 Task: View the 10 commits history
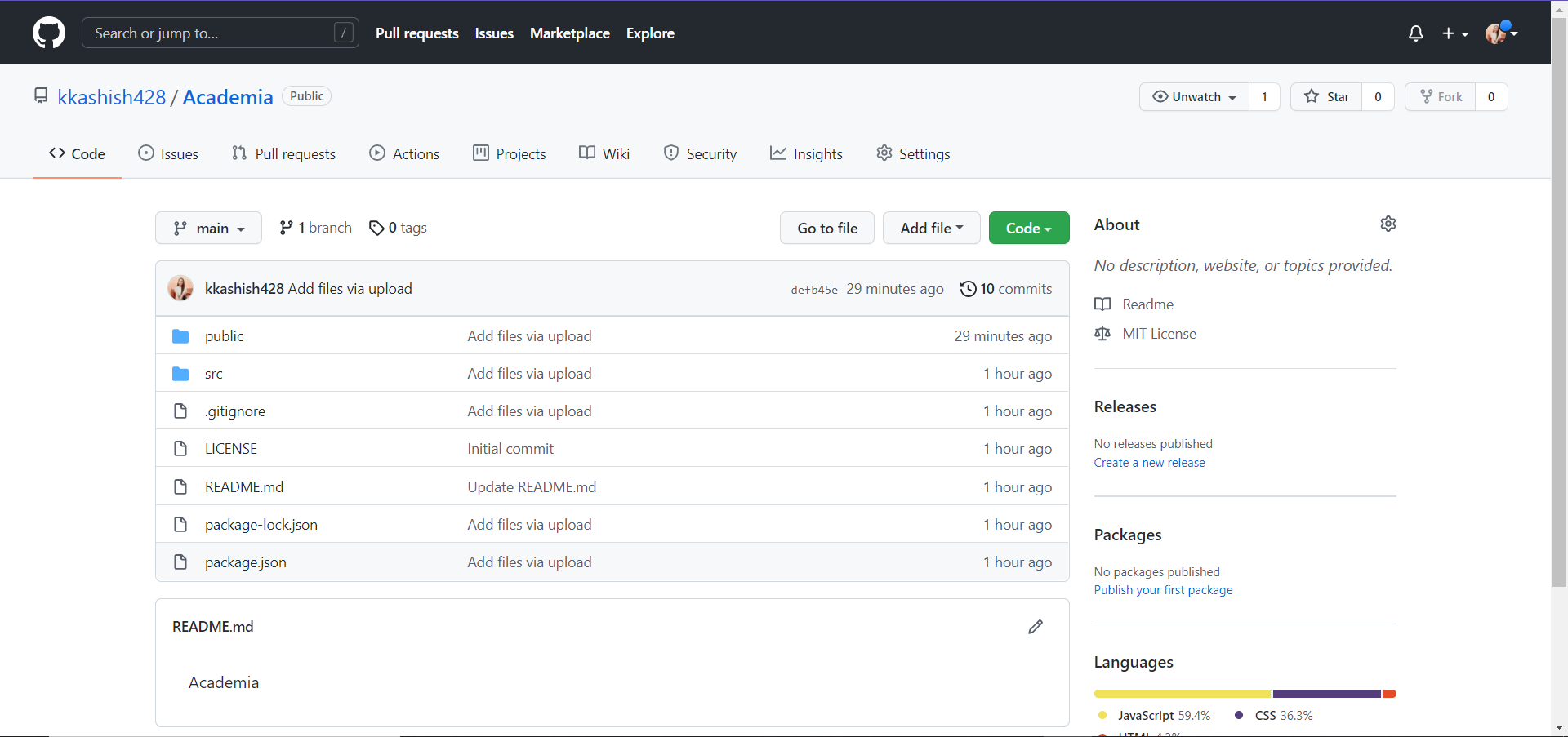pyautogui.click(x=1006, y=289)
